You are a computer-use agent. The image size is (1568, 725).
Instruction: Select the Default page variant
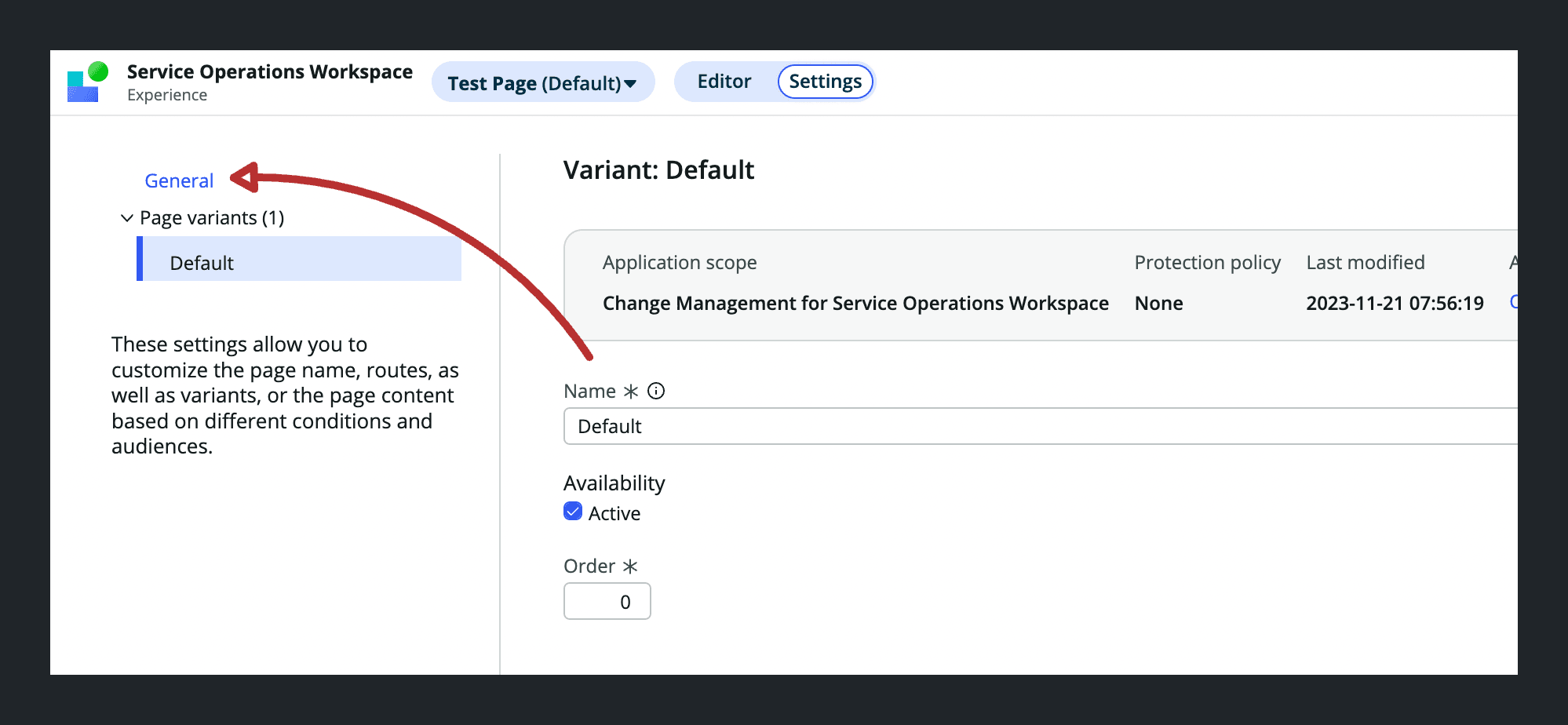coord(299,259)
